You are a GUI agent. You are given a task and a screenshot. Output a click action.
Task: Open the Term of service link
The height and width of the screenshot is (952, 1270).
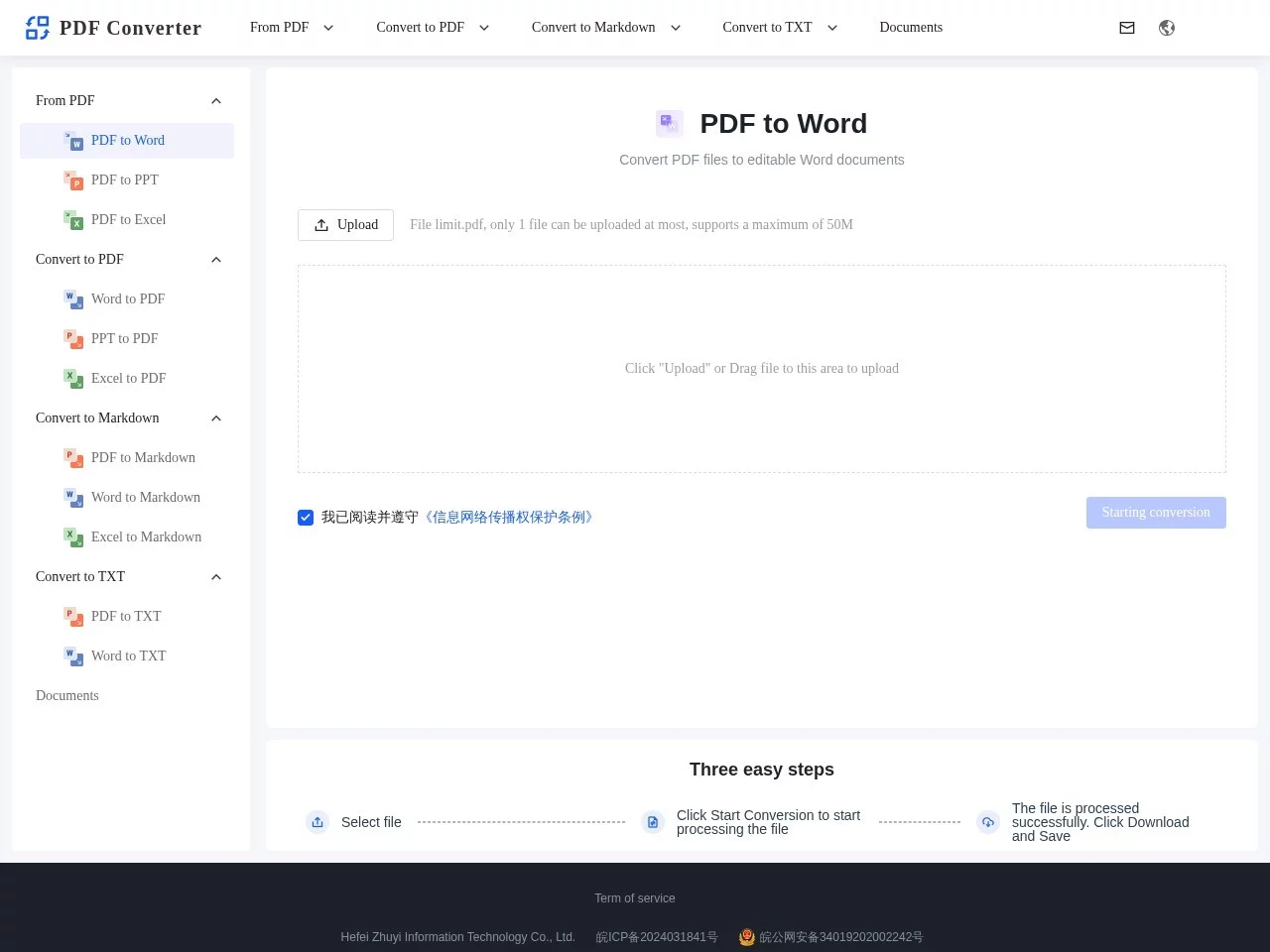[x=634, y=898]
